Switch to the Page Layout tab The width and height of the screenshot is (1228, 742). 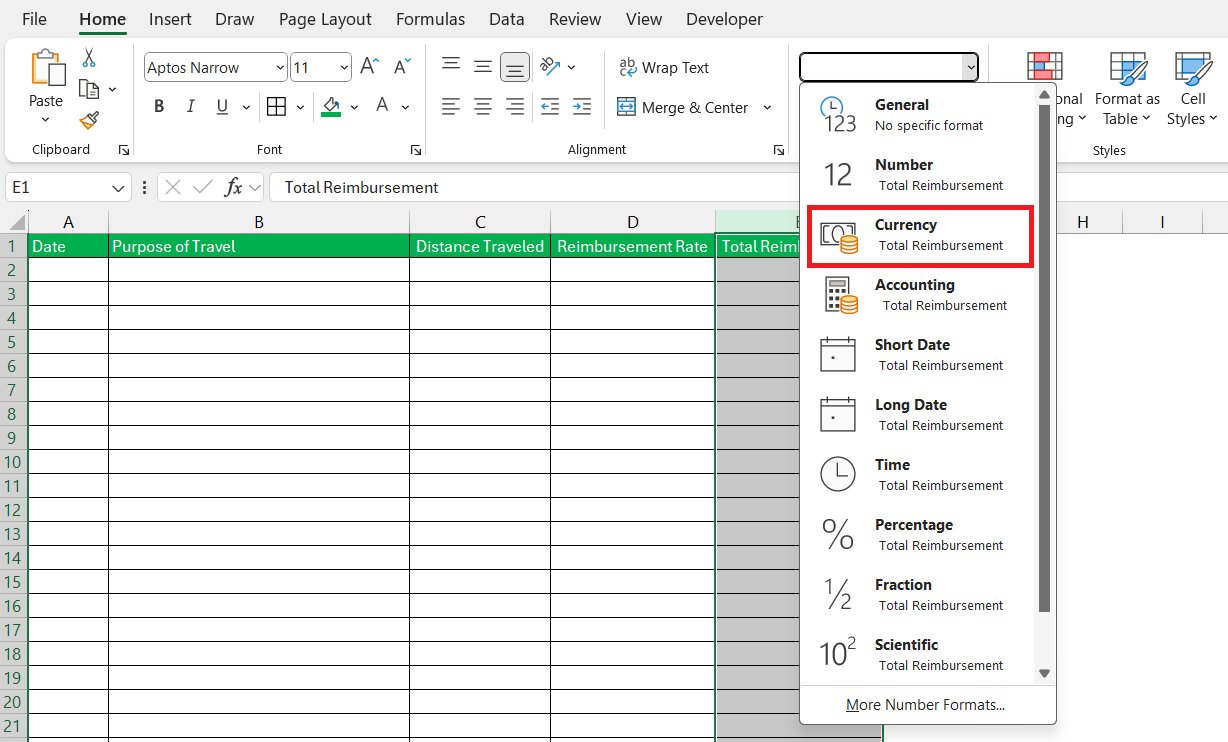[x=325, y=19]
